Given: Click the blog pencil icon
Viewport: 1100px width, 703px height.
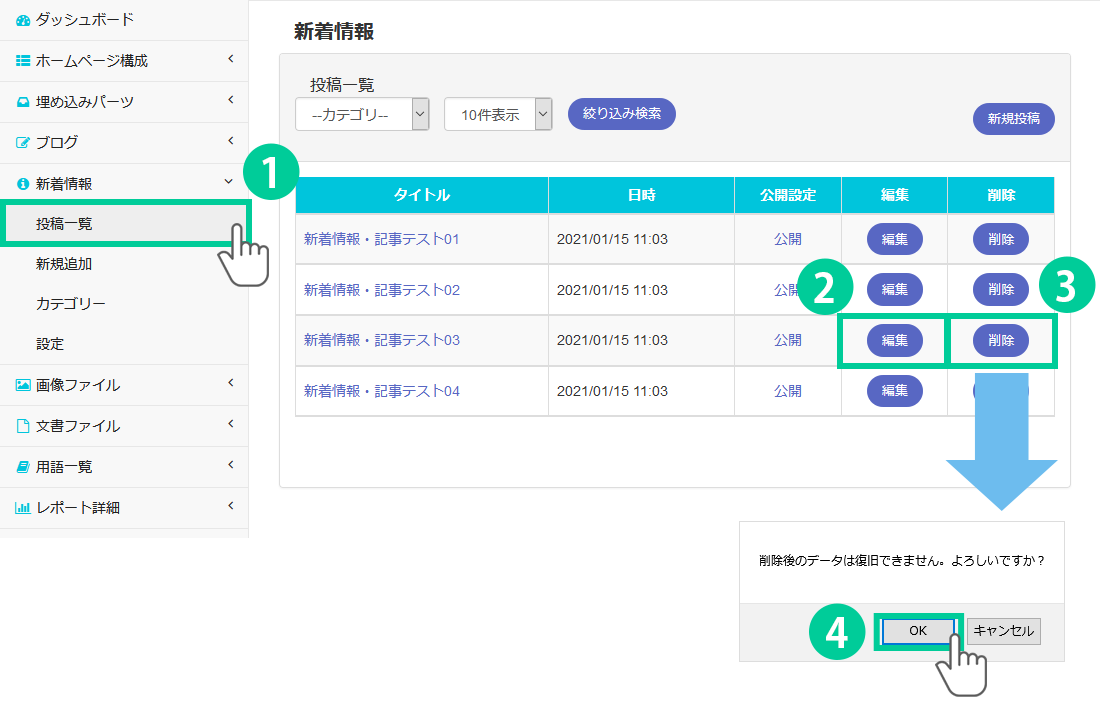Looking at the screenshot, I should pos(23,143).
